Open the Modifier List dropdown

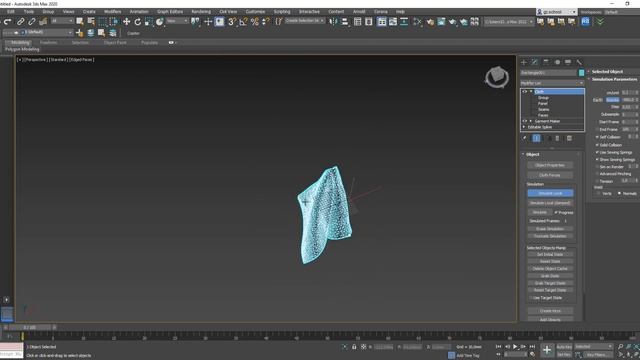552,83
